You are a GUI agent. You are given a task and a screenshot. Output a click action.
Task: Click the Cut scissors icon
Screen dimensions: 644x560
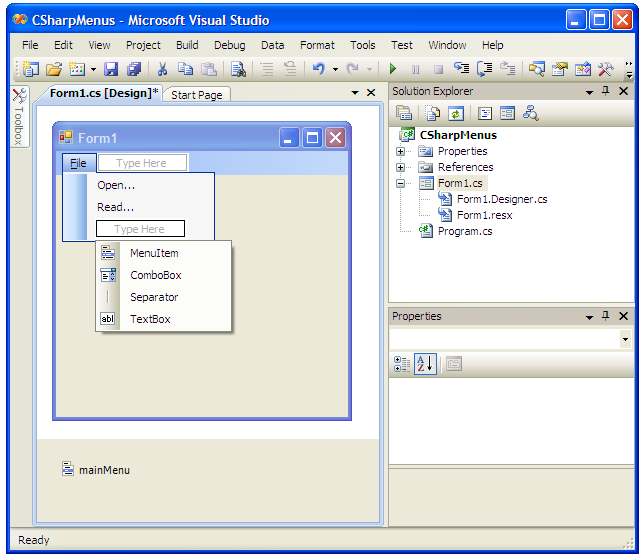pos(161,69)
